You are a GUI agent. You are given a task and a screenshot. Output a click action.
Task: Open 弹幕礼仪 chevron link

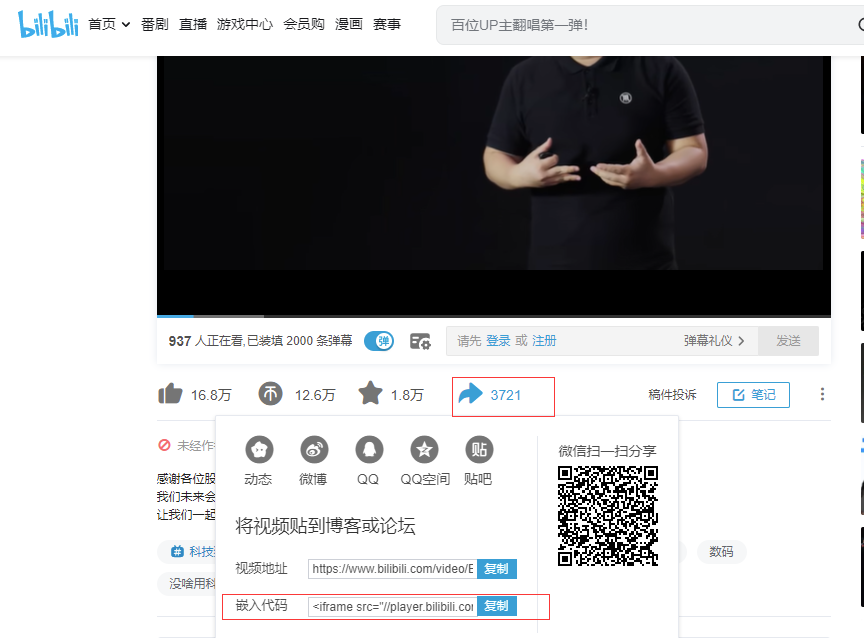pyautogui.click(x=714, y=341)
